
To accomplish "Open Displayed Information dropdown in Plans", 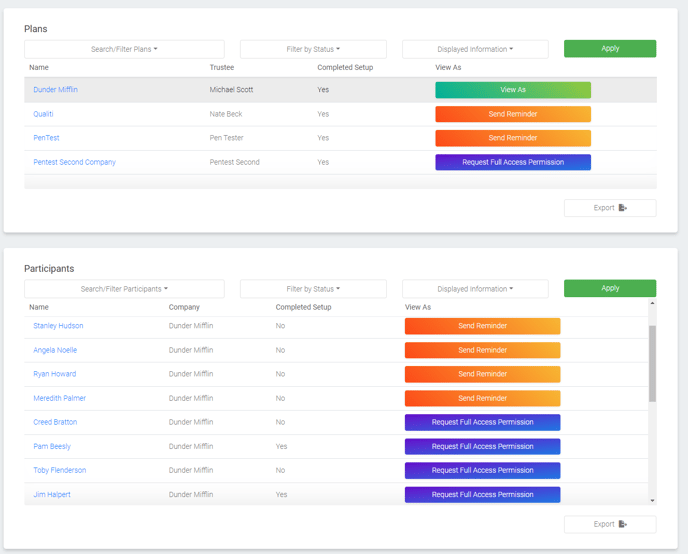I will click(475, 49).
